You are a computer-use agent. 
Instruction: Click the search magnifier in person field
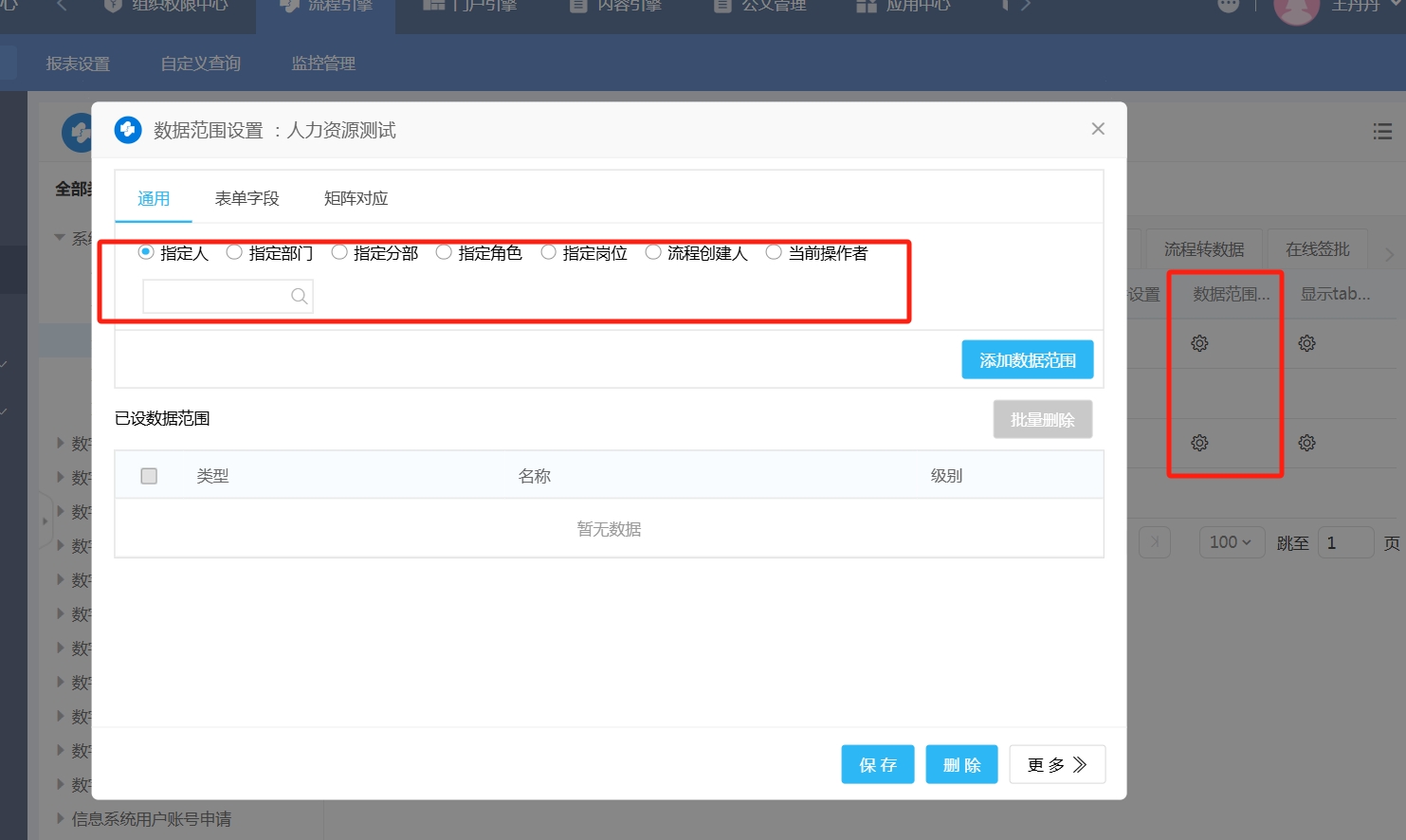point(299,297)
